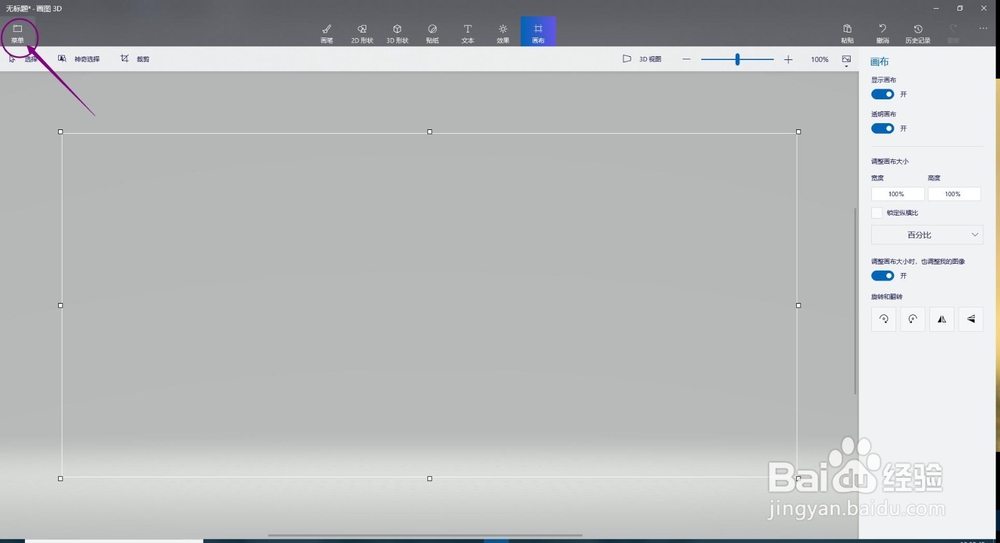Open the 3D 形状 shapes tool
This screenshot has width=1000, height=543.
point(397,33)
